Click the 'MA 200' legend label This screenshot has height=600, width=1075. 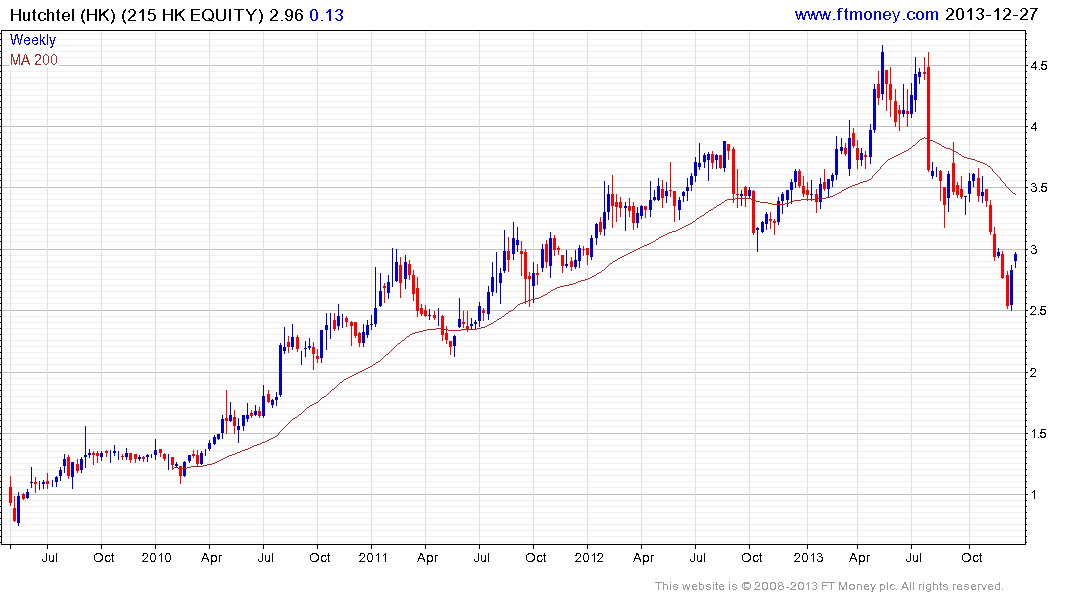[x=34, y=60]
